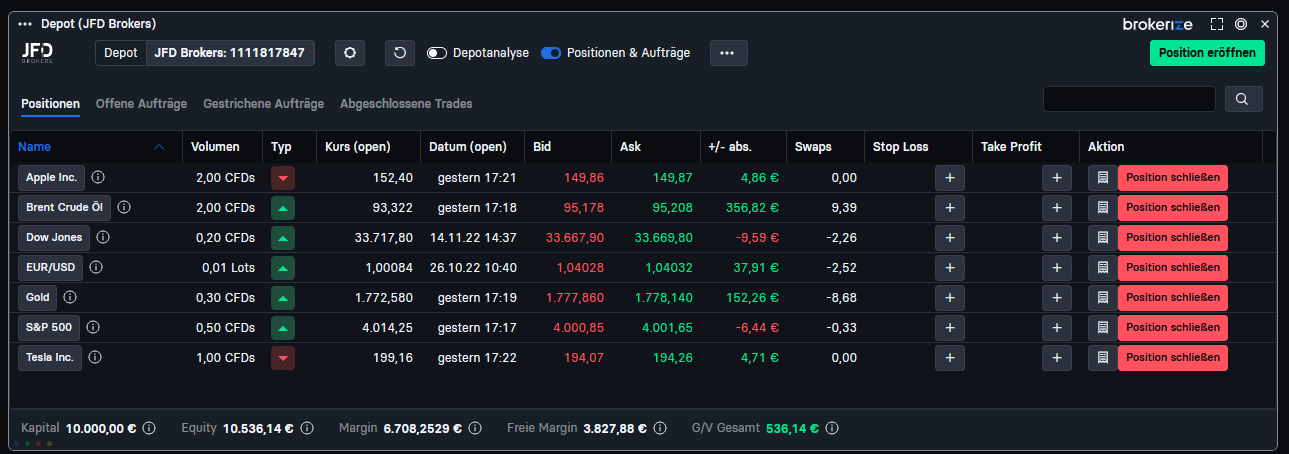
Task: Open details document icon for S&P 500
Action: (1102, 327)
